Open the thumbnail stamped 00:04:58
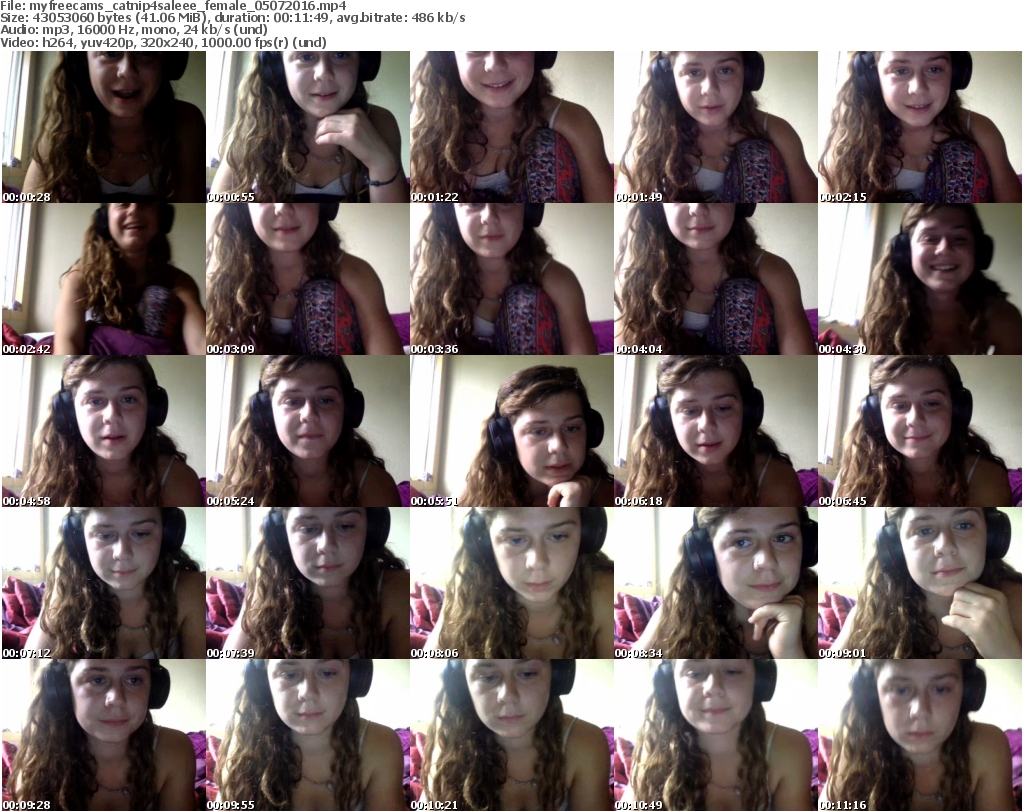 104,431
